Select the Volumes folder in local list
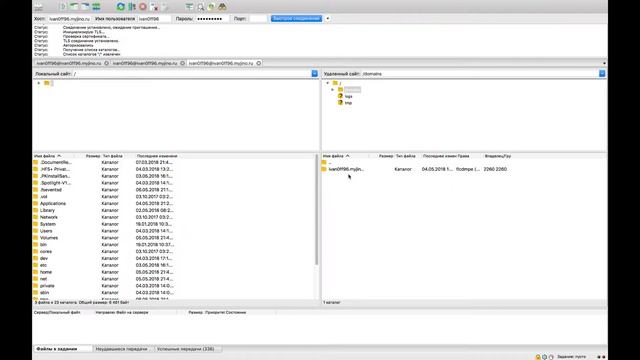Screen dimensions: 640x360 (x=49, y=238)
